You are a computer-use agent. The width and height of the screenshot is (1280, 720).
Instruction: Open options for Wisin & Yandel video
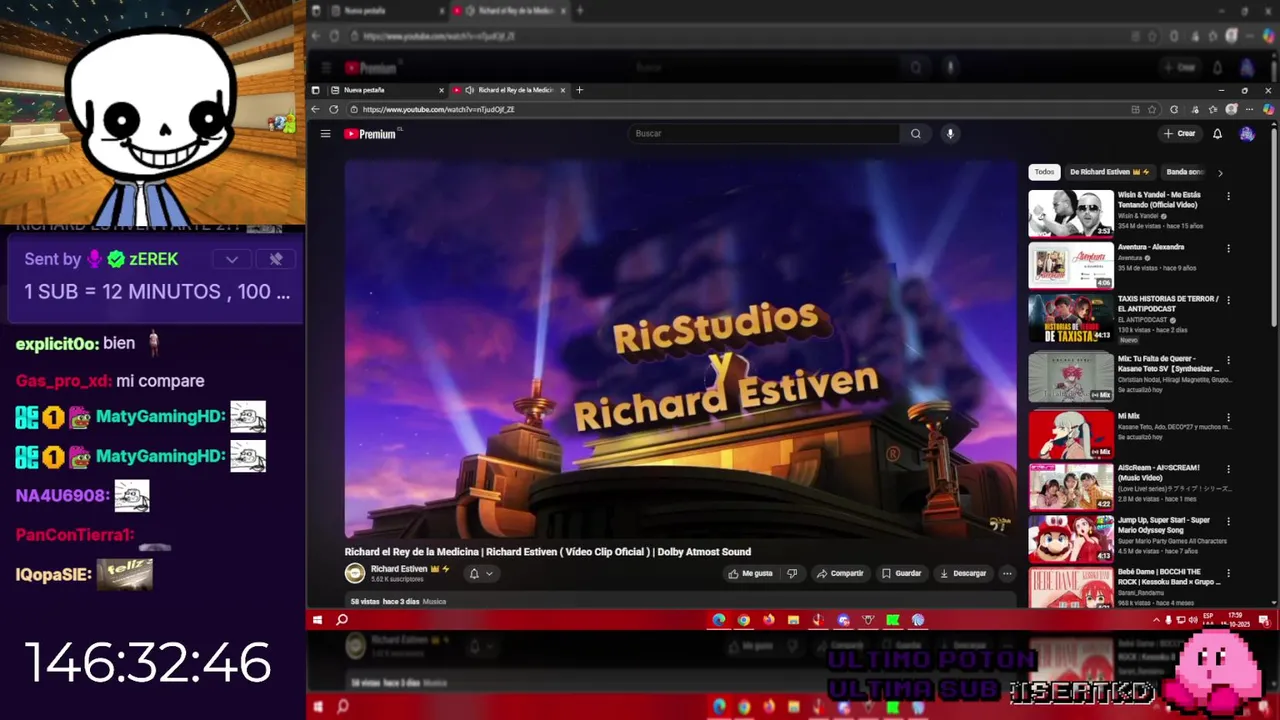coord(1228,196)
